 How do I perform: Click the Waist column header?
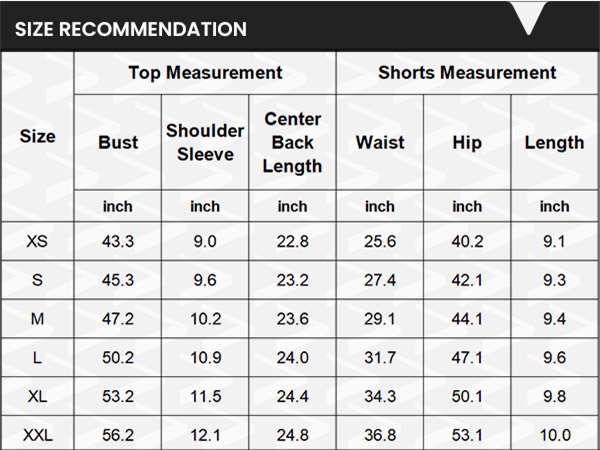click(380, 142)
